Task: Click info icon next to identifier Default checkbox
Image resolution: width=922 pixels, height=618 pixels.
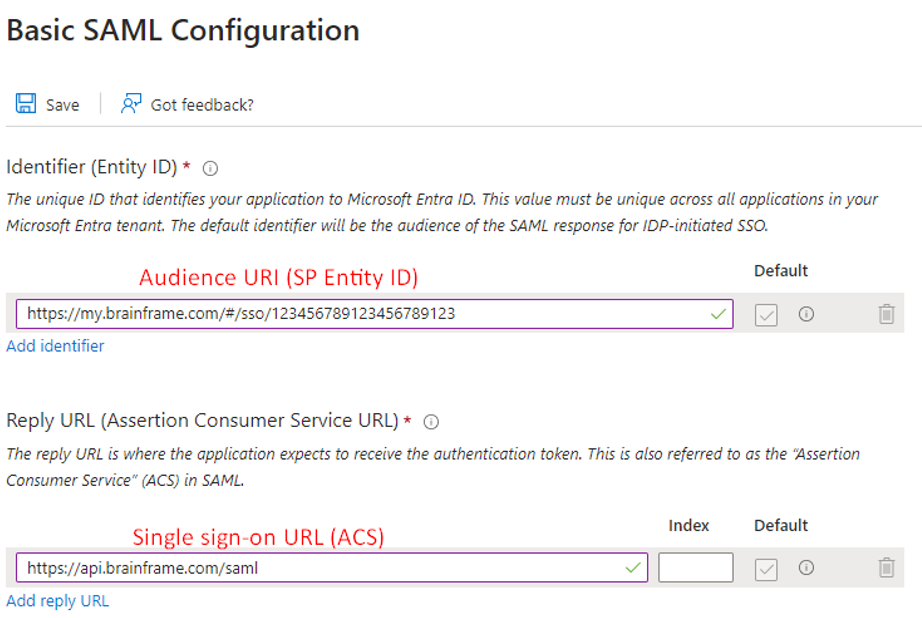Action: click(806, 314)
